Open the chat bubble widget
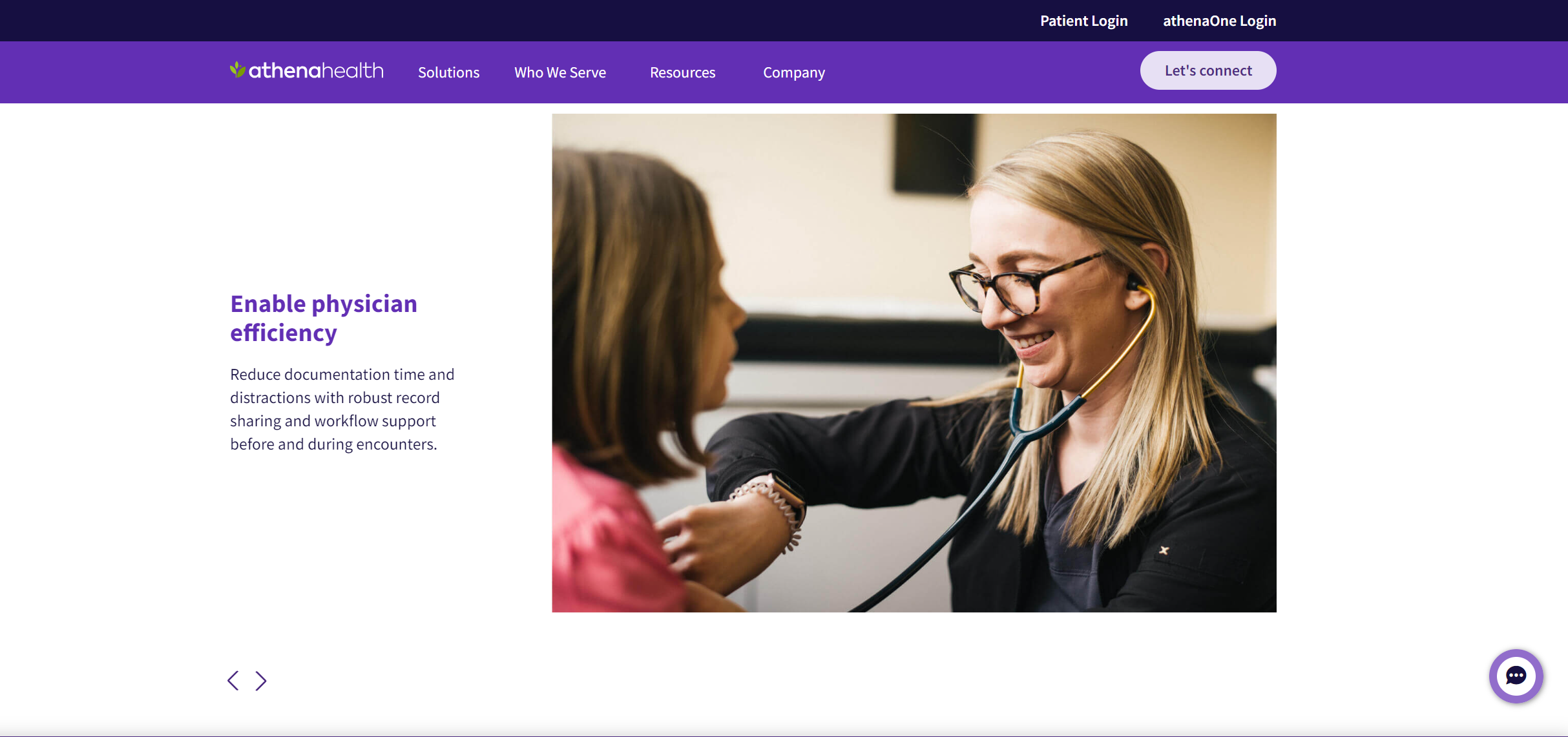The image size is (1568, 737). pyautogui.click(x=1516, y=676)
